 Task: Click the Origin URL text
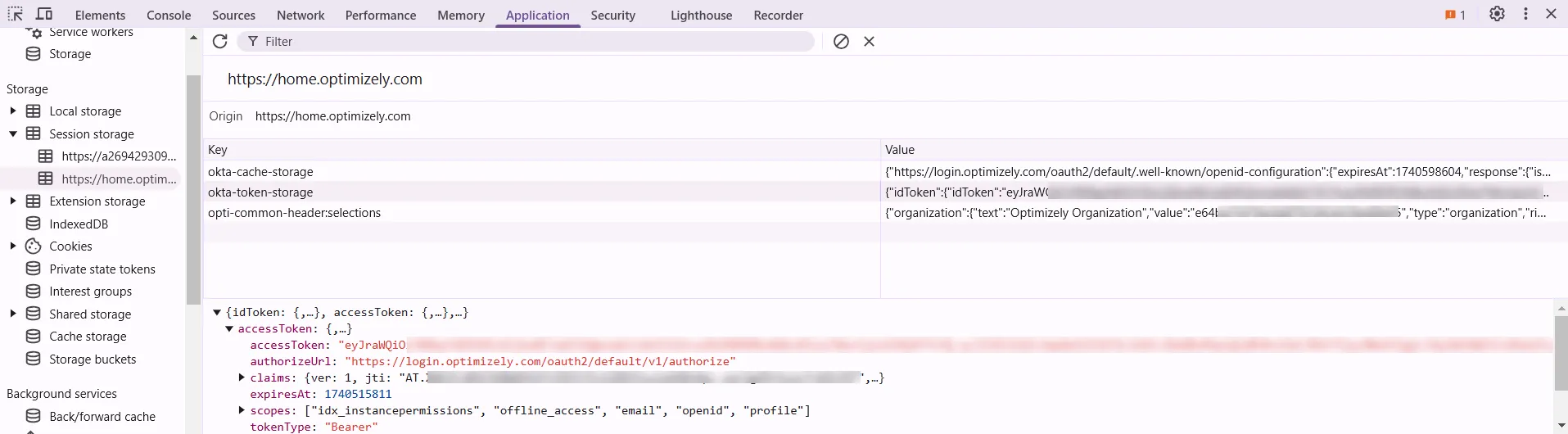pos(333,115)
